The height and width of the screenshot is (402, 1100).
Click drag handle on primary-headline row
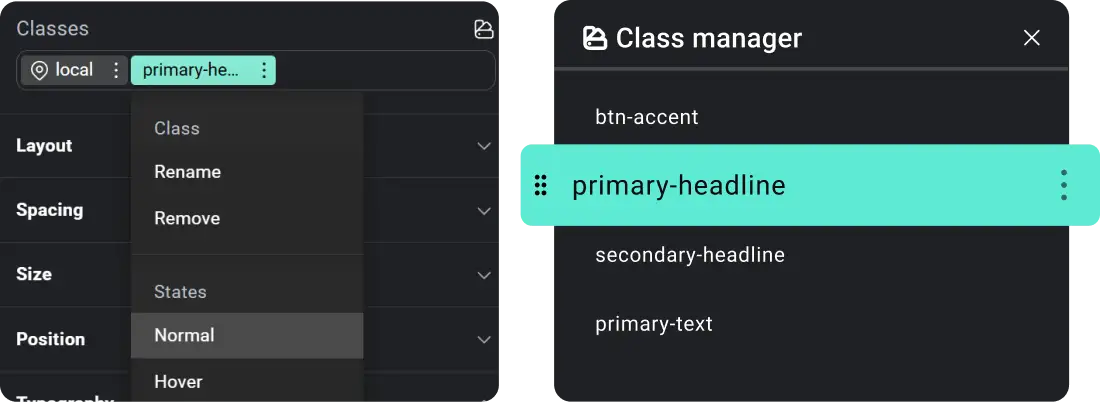click(541, 185)
